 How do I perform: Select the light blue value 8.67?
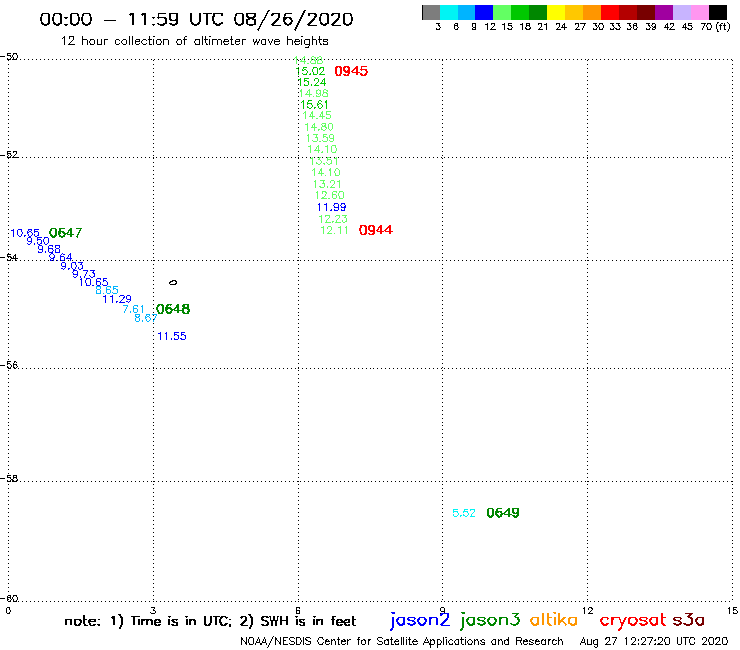(145, 318)
